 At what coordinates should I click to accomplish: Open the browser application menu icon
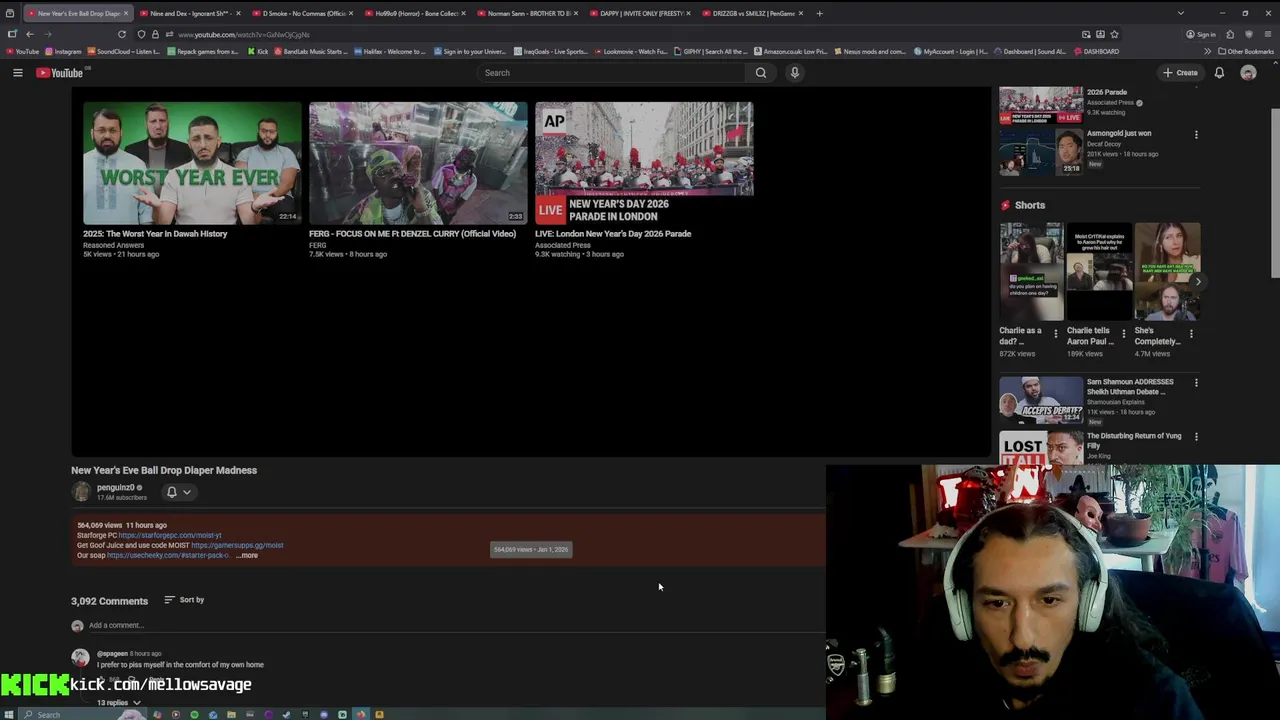[1267, 34]
